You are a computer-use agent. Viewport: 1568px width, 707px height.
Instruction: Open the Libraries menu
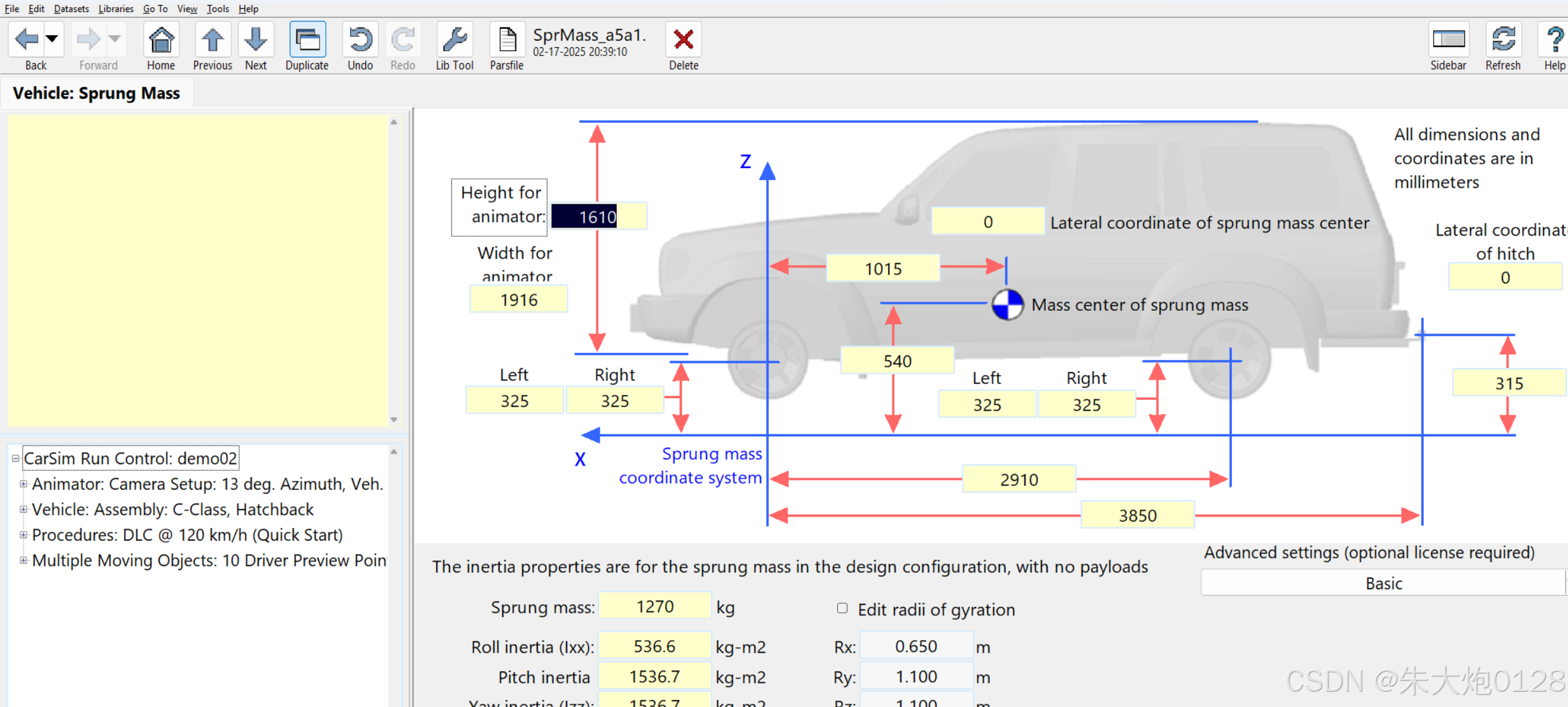point(116,8)
